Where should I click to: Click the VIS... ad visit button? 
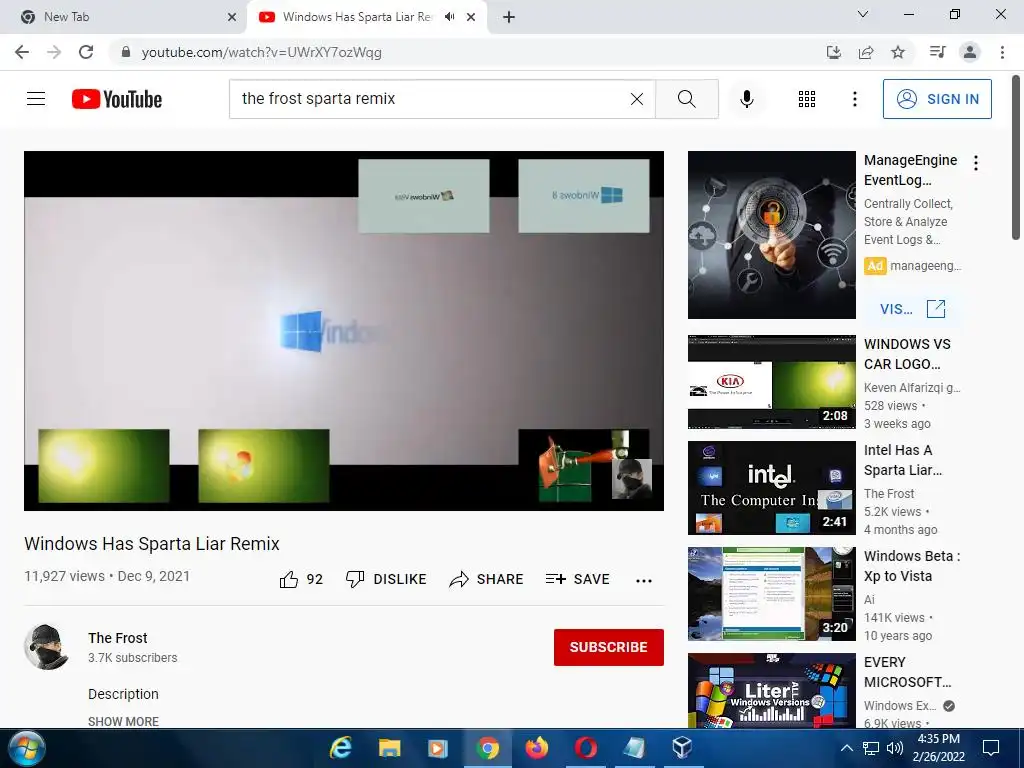click(x=912, y=309)
